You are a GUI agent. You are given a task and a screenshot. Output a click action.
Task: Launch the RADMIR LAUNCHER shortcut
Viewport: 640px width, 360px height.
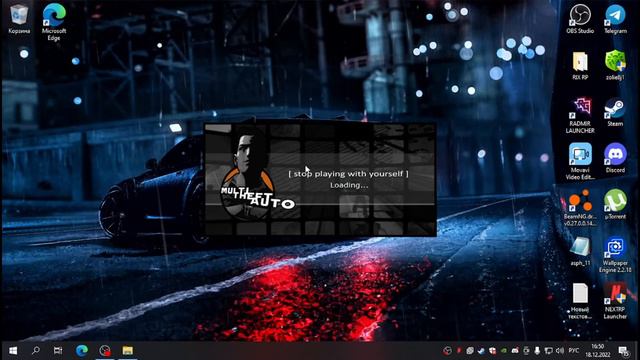(580, 116)
